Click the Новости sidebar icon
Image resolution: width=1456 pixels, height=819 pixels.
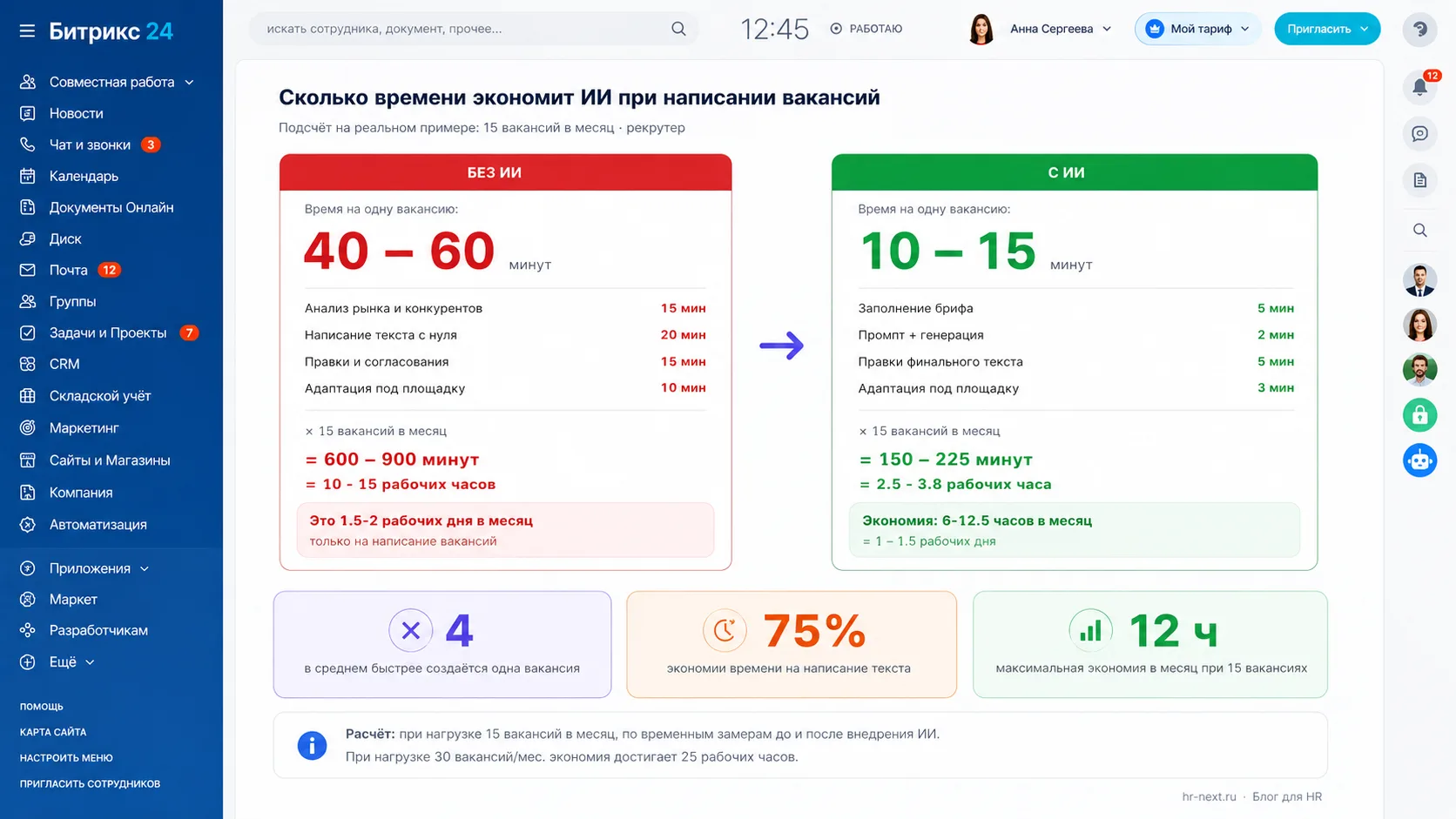[x=28, y=113]
